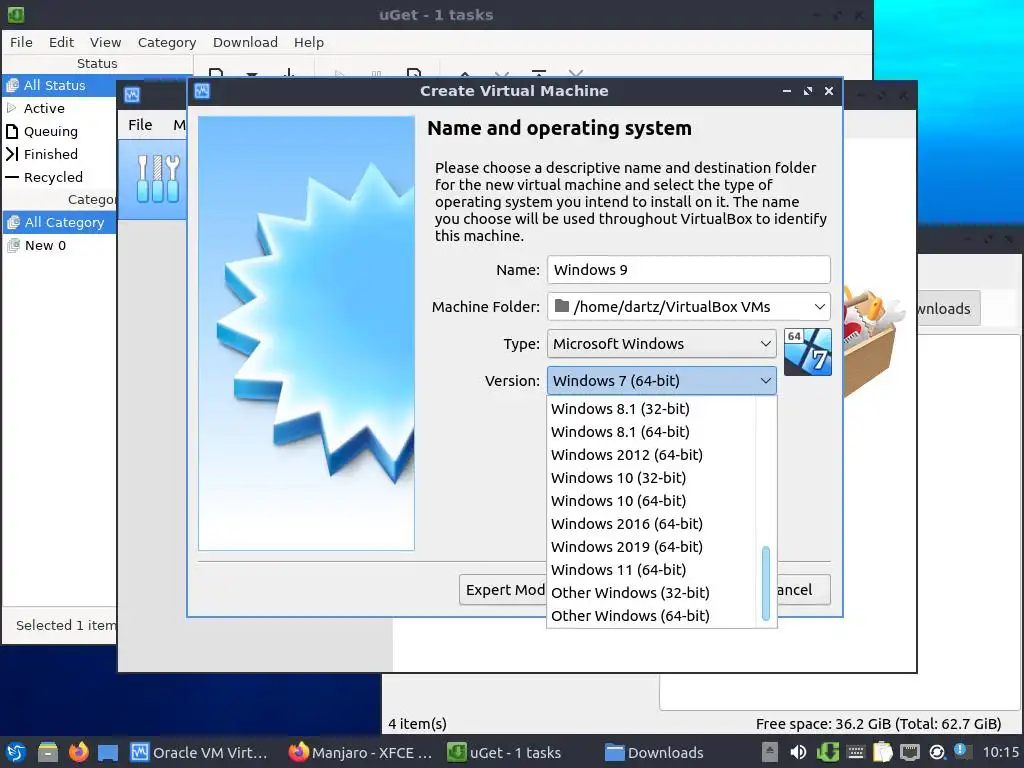Select Active status in uGet sidebar

point(59,108)
